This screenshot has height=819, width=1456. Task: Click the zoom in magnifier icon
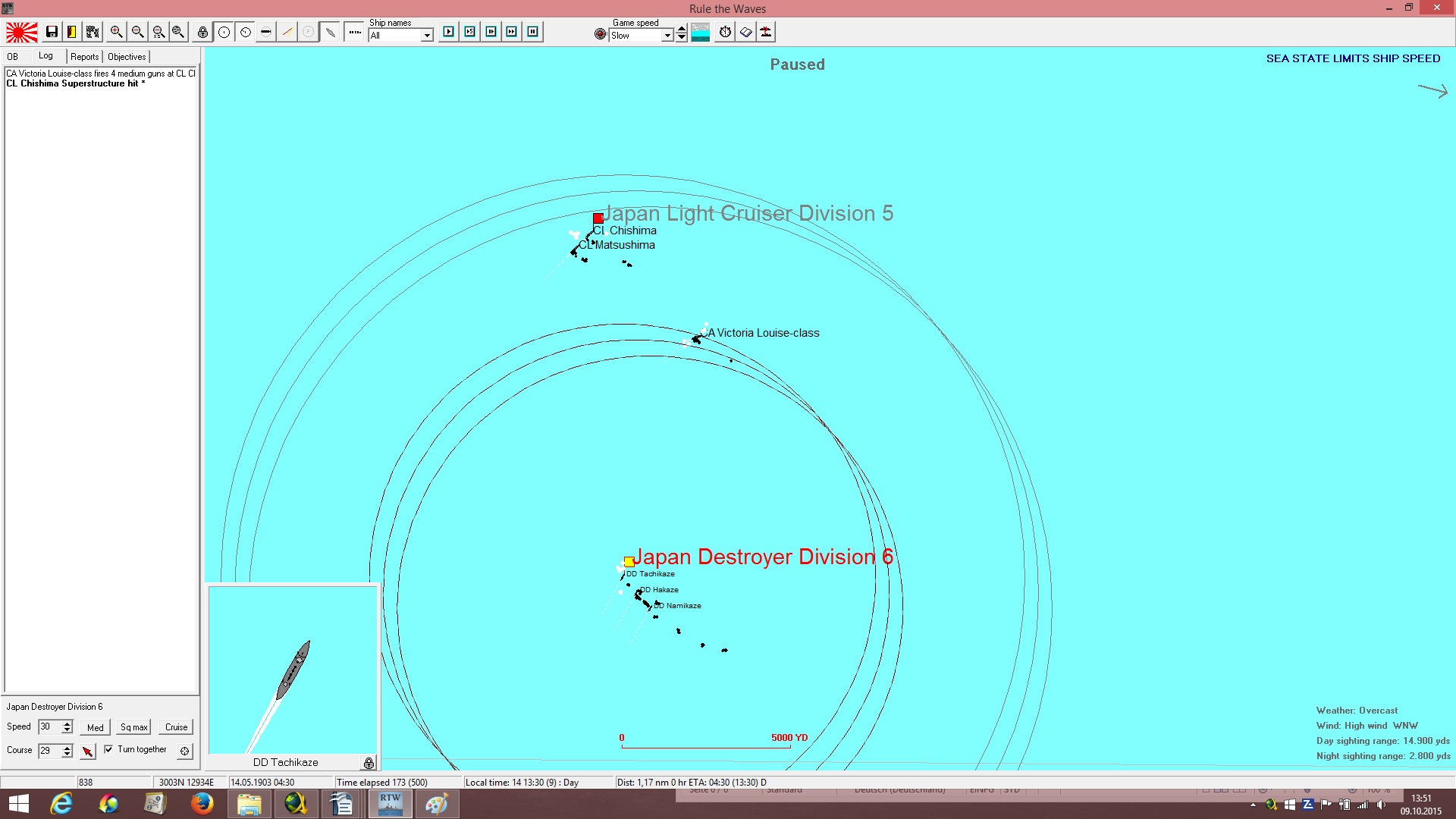pyautogui.click(x=116, y=32)
